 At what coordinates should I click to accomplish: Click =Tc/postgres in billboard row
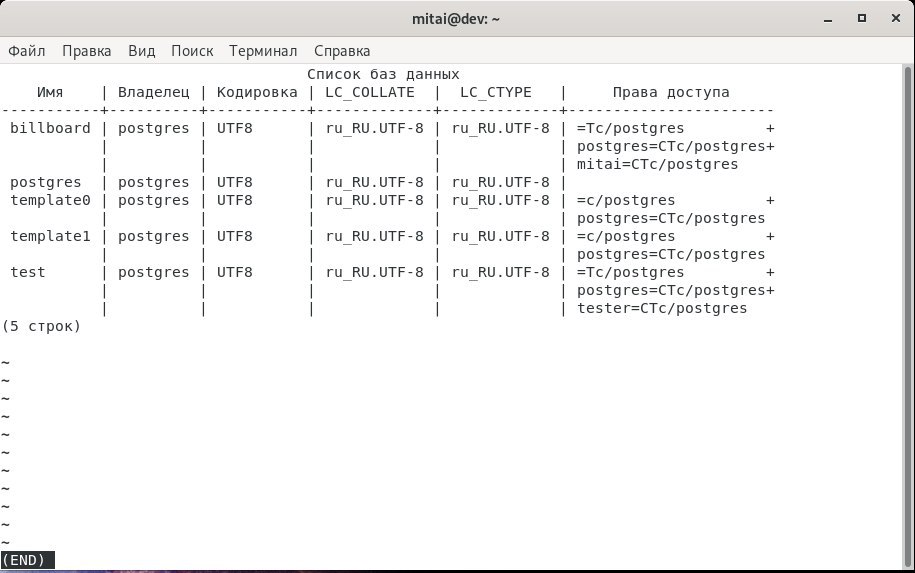tap(630, 128)
